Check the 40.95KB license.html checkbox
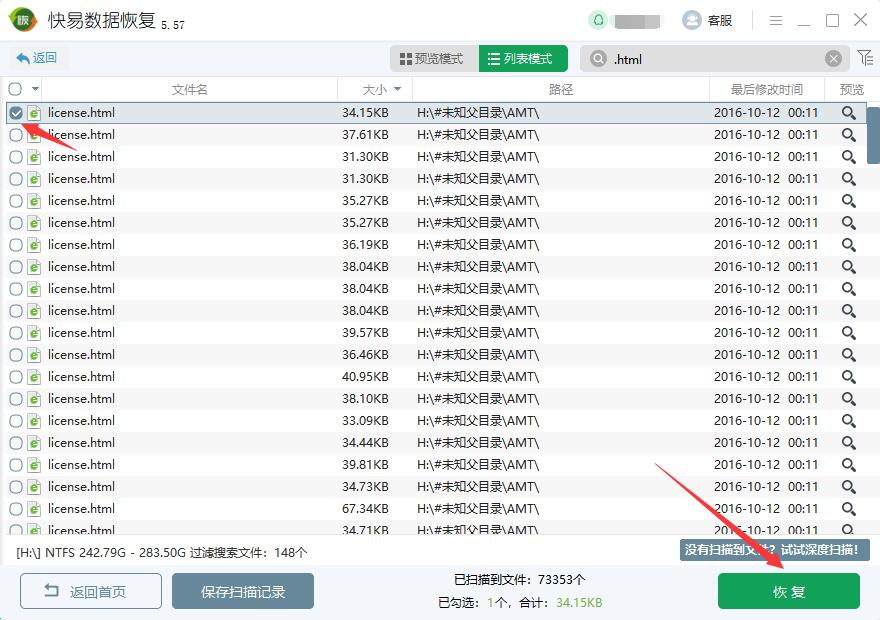Viewport: 880px width, 620px height. coord(16,376)
